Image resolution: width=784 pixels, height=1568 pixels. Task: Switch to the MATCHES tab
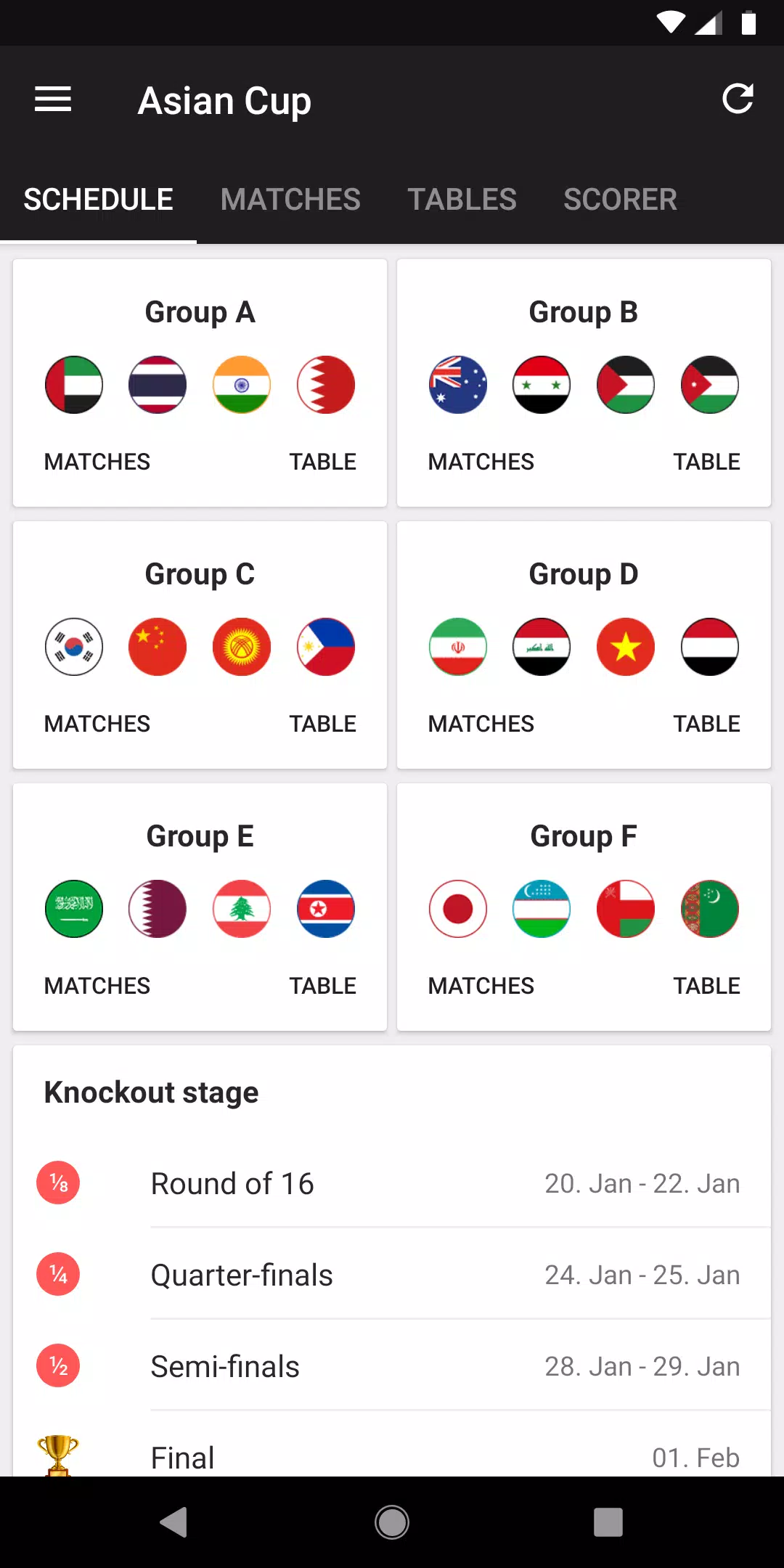click(290, 200)
